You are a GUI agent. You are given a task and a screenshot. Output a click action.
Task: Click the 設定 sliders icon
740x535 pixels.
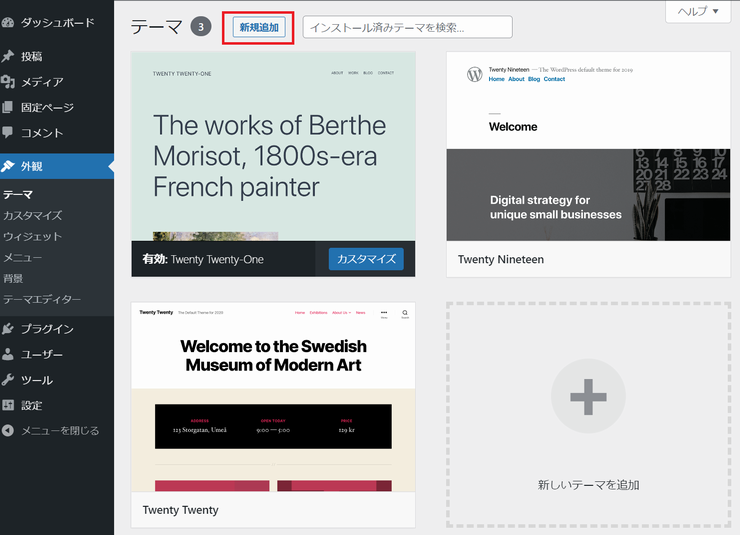[8, 405]
